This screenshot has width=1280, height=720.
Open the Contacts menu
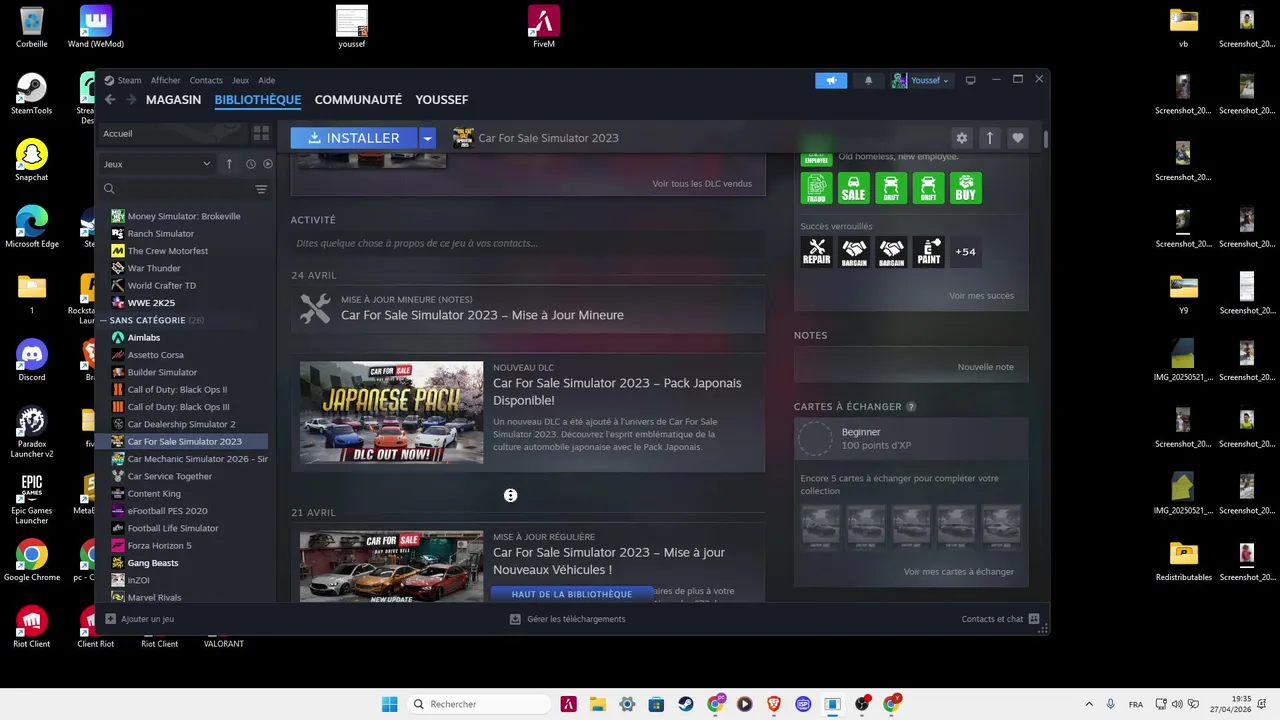pyautogui.click(x=206, y=80)
